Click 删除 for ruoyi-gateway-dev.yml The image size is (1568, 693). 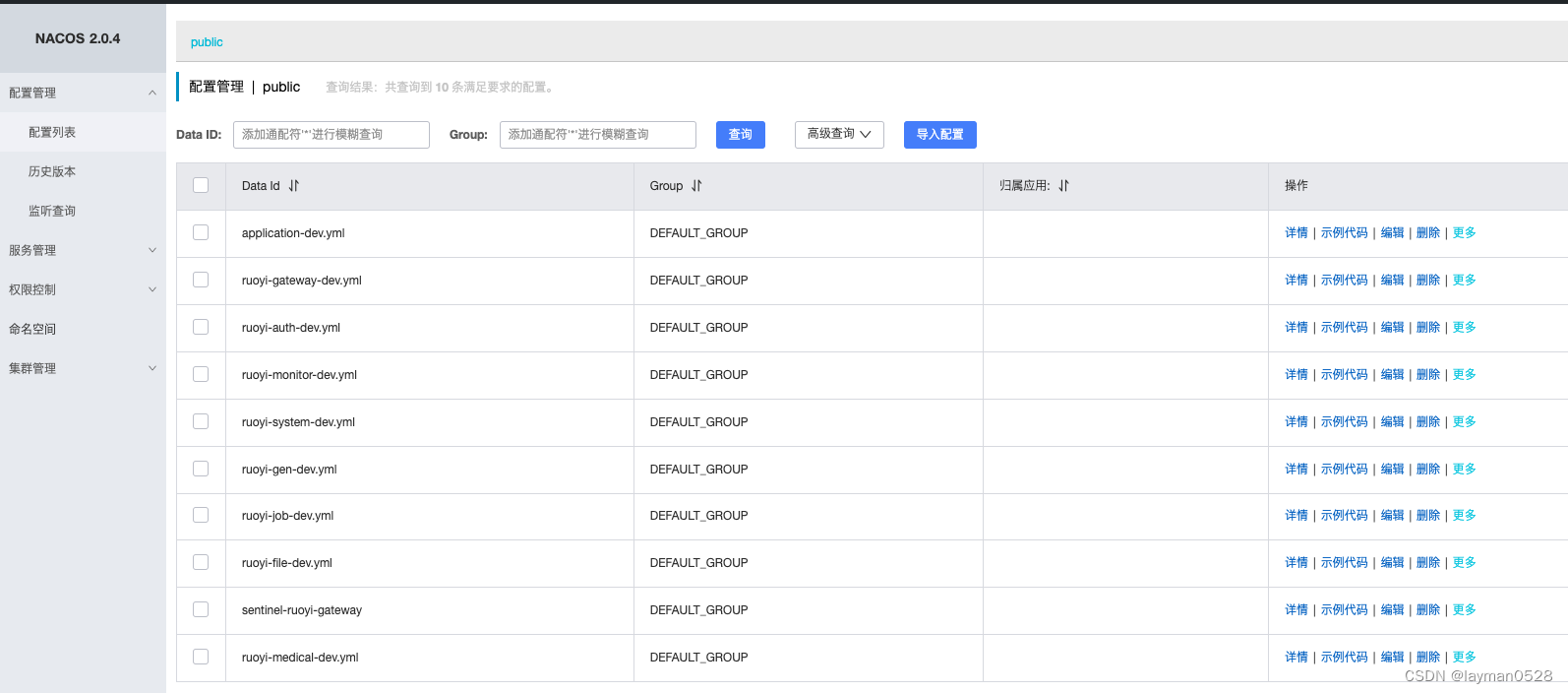point(1428,281)
